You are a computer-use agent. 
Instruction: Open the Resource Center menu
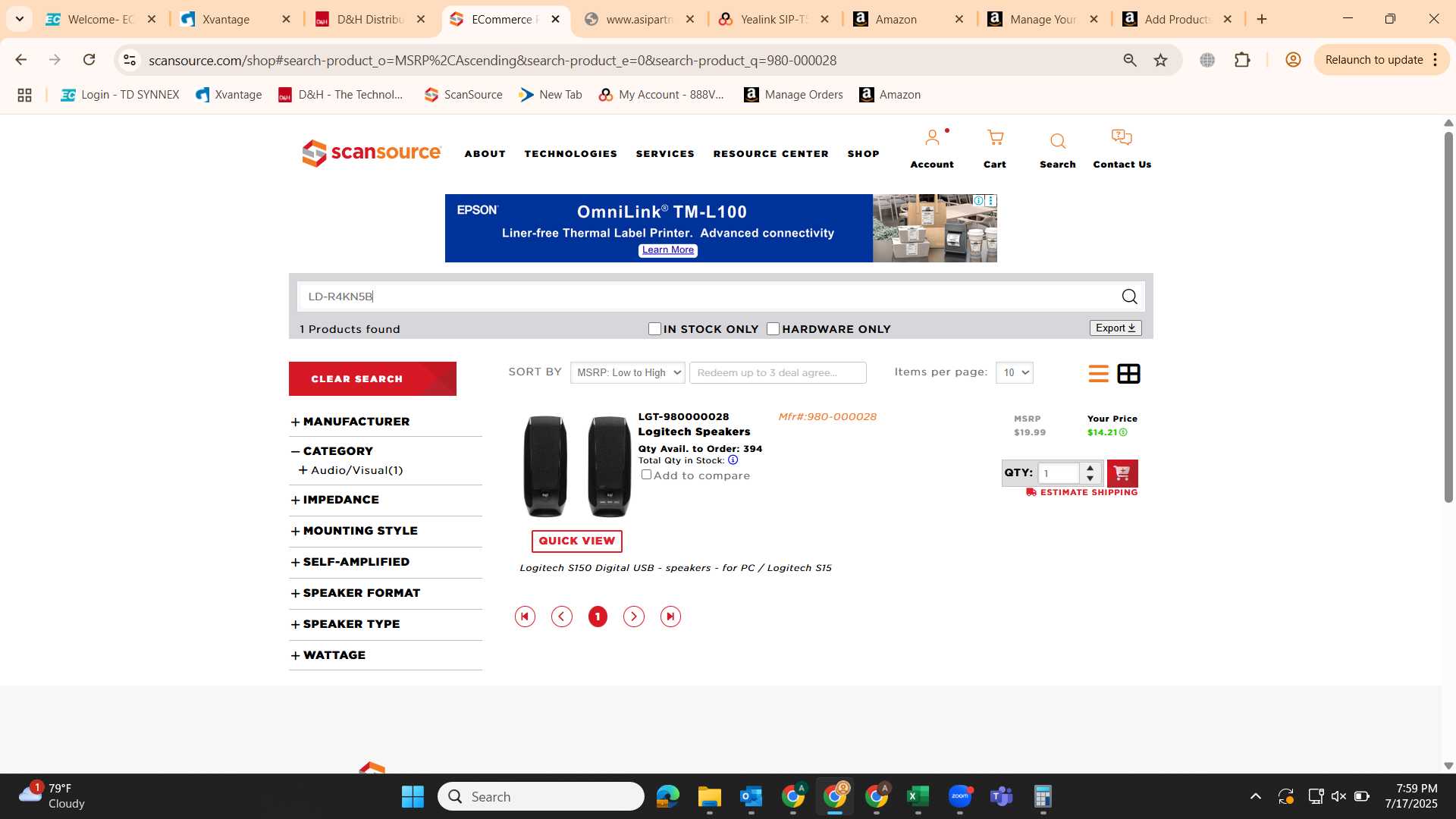click(770, 154)
